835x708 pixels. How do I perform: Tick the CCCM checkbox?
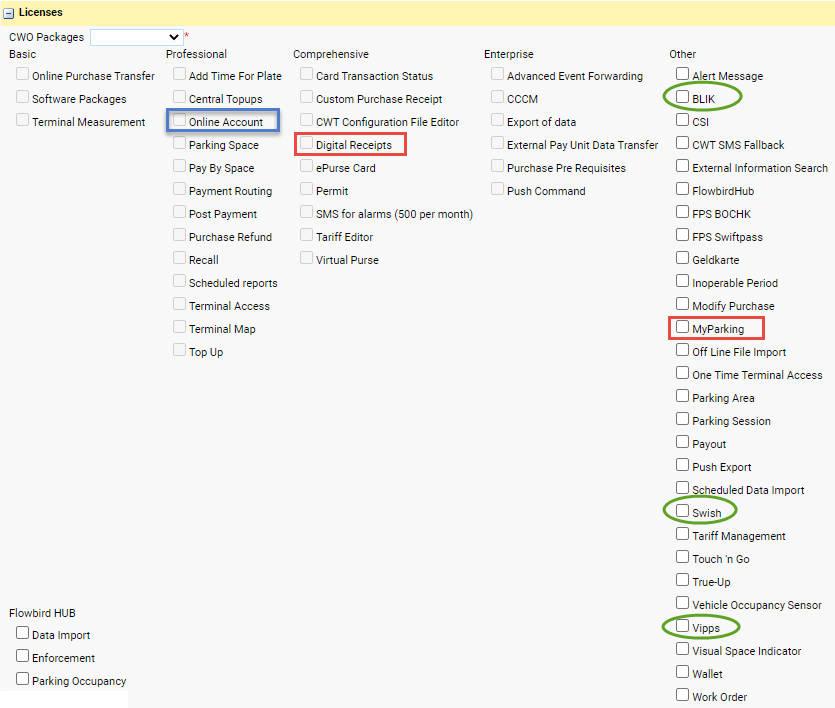click(x=497, y=96)
